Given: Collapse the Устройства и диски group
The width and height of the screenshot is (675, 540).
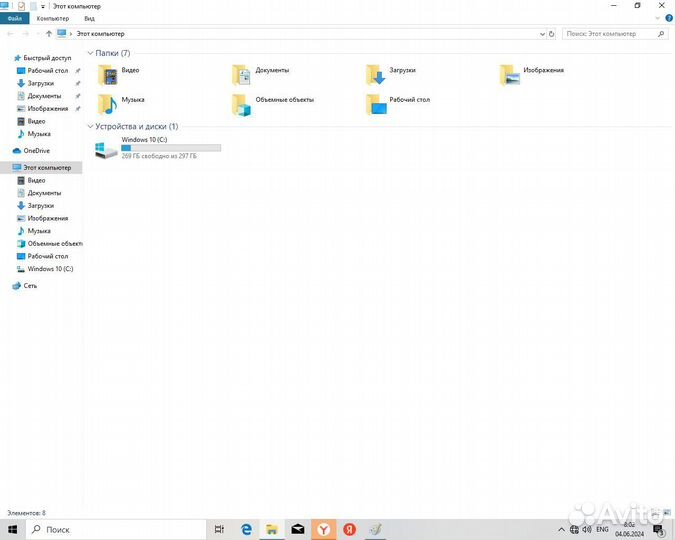Looking at the screenshot, I should pos(91,127).
